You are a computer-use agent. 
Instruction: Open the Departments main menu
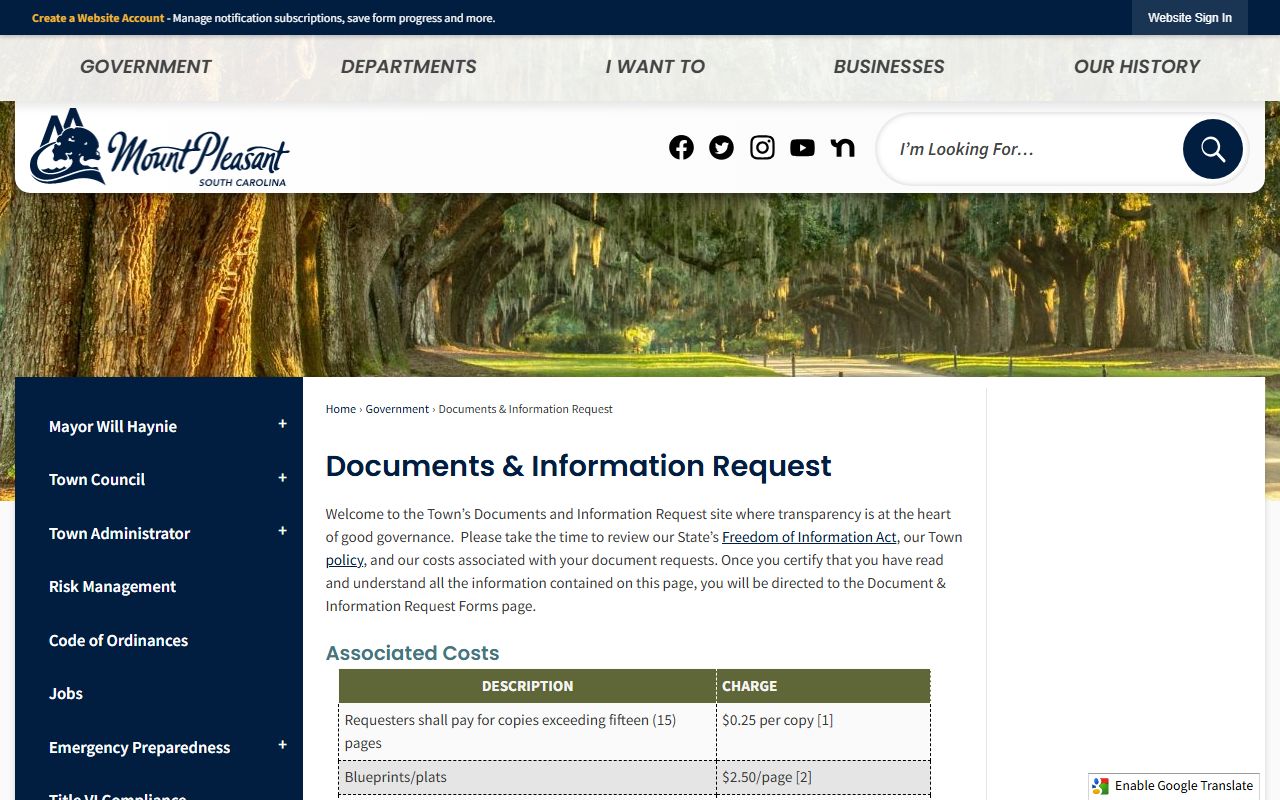pyautogui.click(x=408, y=67)
